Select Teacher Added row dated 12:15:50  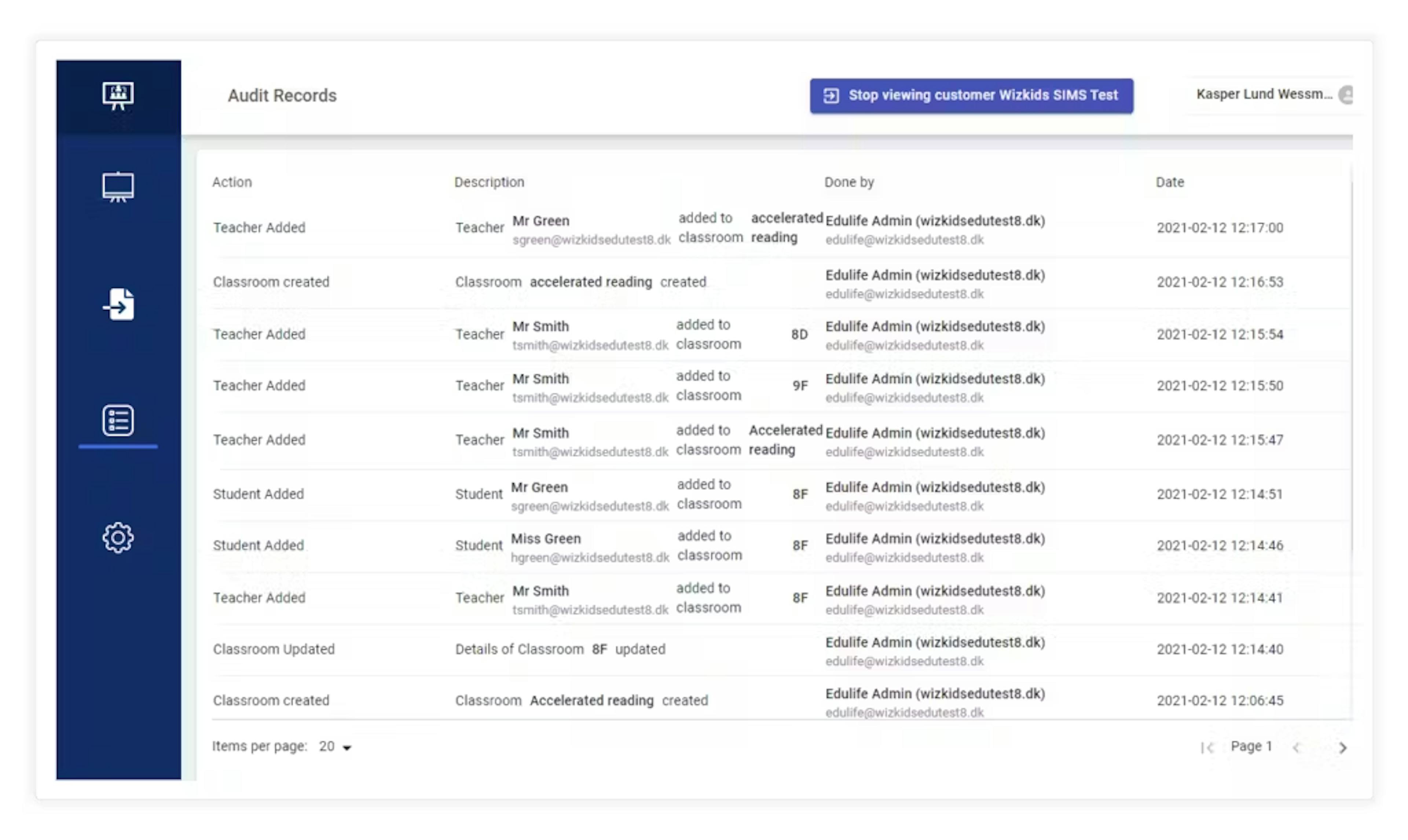781,386
